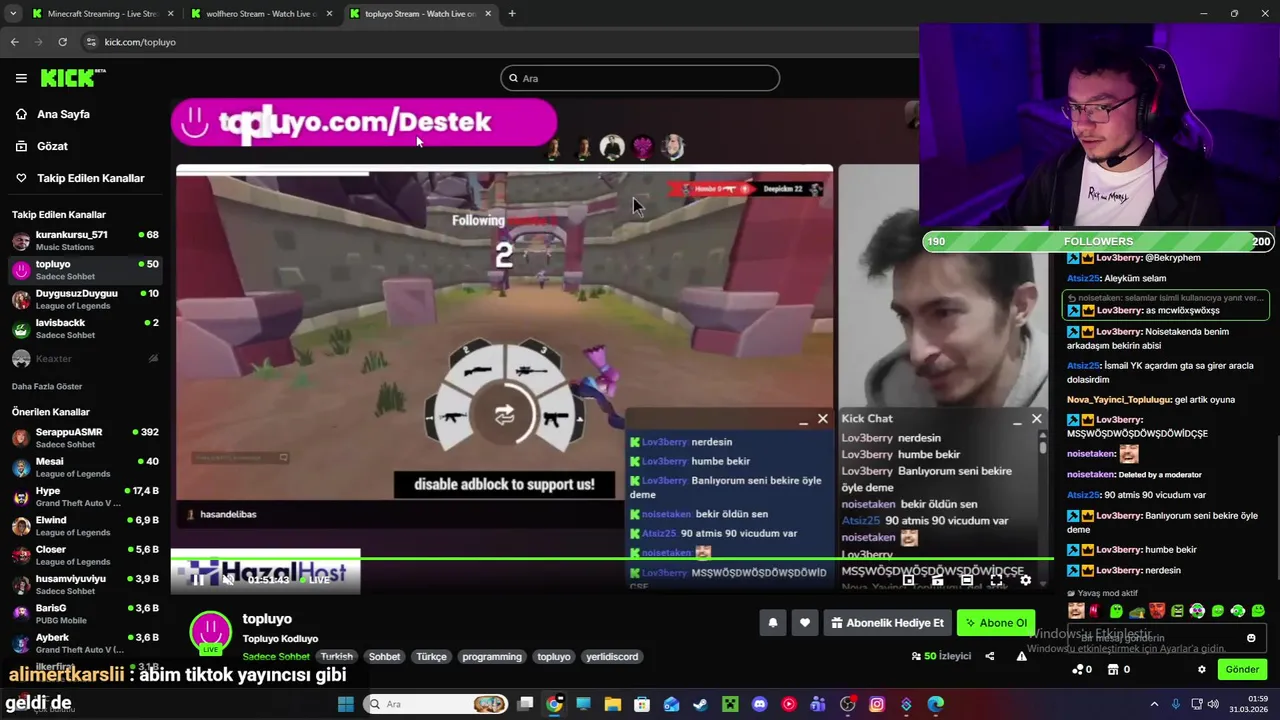Click Gönder send button
Viewport: 1280px width, 720px height.
pyautogui.click(x=1242, y=669)
